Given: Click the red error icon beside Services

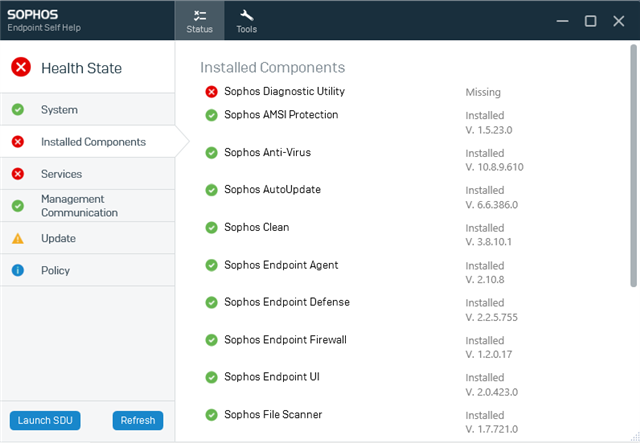Looking at the screenshot, I should click(18, 174).
